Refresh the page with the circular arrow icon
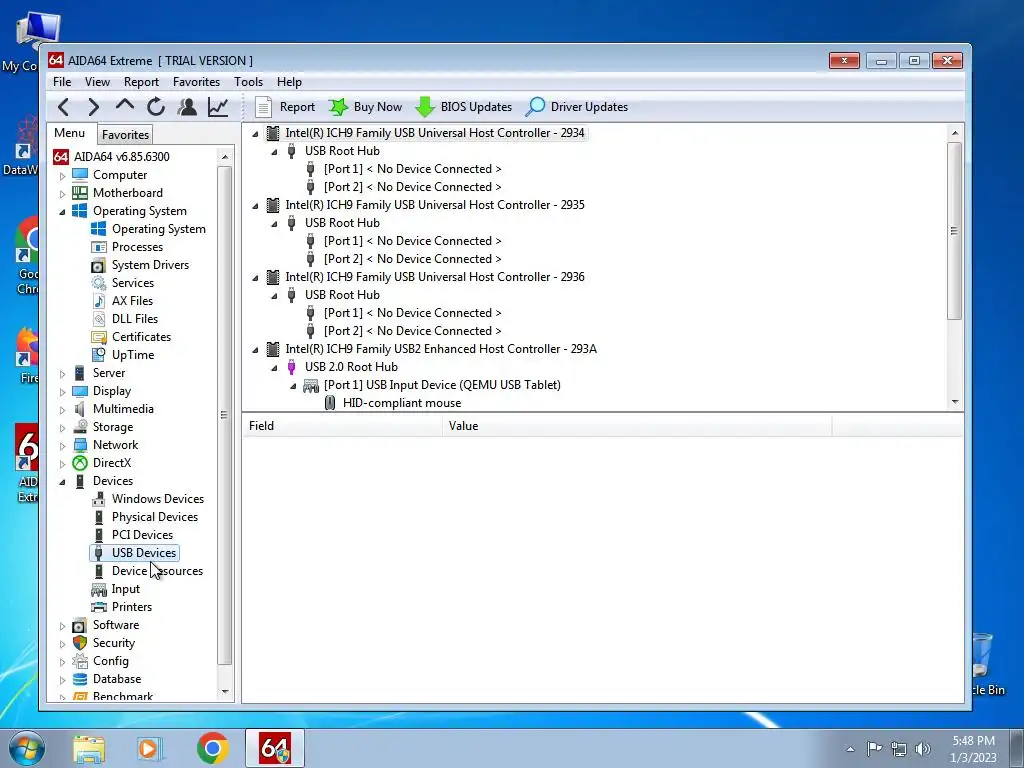1024x768 pixels. (x=155, y=106)
